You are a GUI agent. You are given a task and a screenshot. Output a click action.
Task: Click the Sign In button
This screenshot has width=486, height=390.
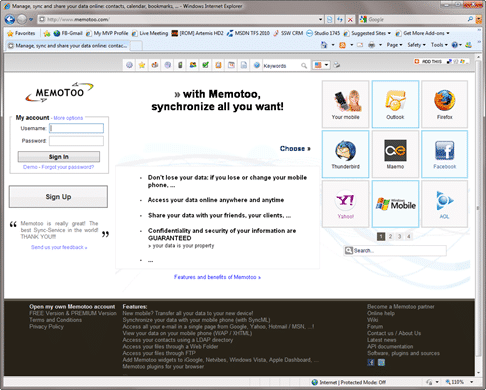pyautogui.click(x=59, y=157)
